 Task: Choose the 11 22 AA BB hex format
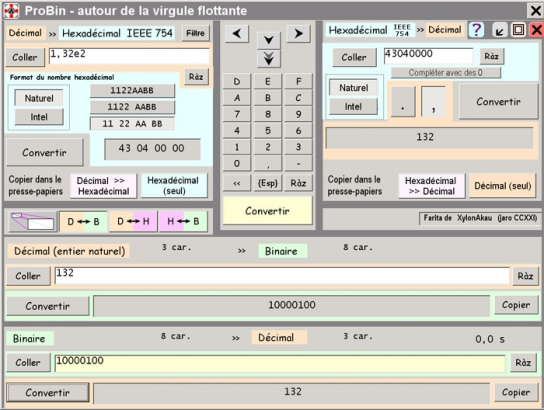tap(132, 123)
